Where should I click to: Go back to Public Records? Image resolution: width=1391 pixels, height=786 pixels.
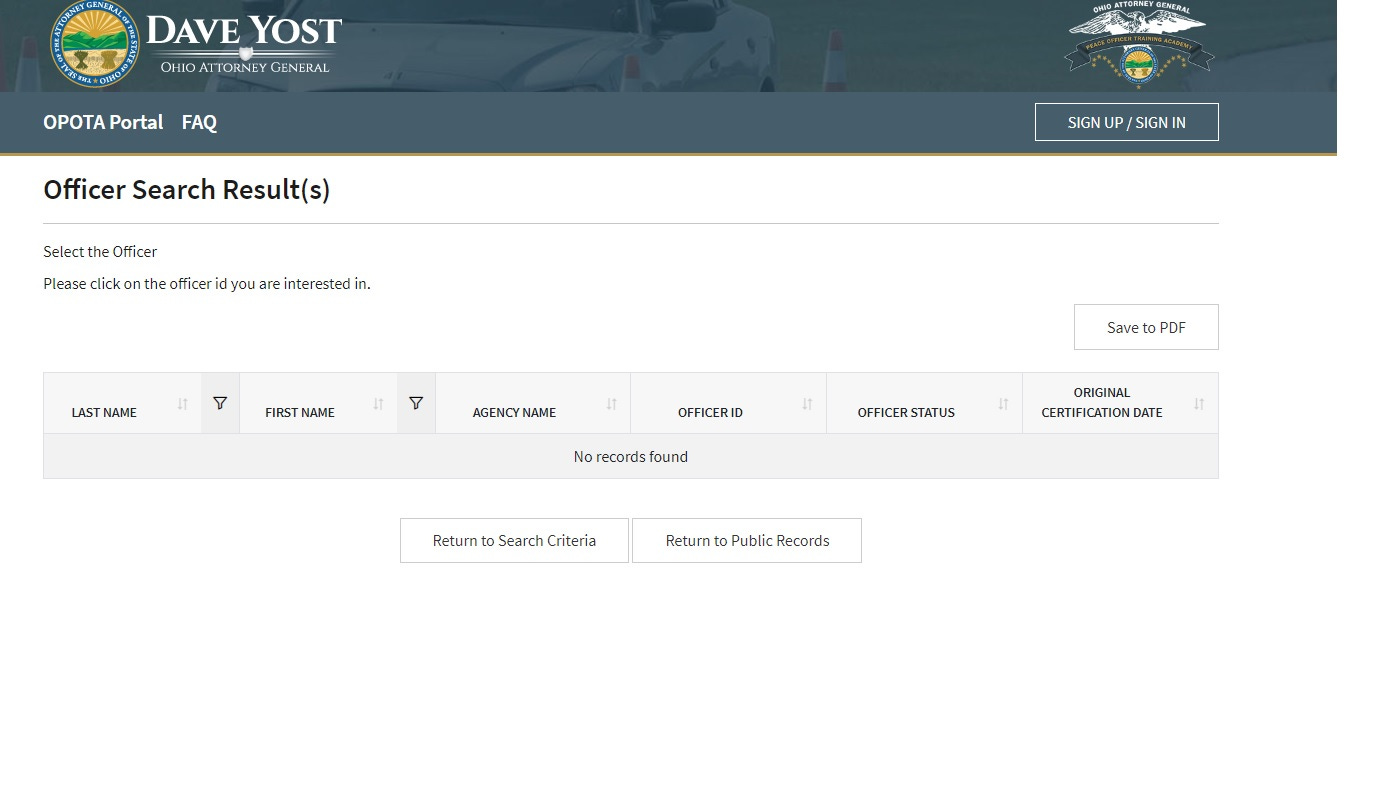(x=747, y=540)
